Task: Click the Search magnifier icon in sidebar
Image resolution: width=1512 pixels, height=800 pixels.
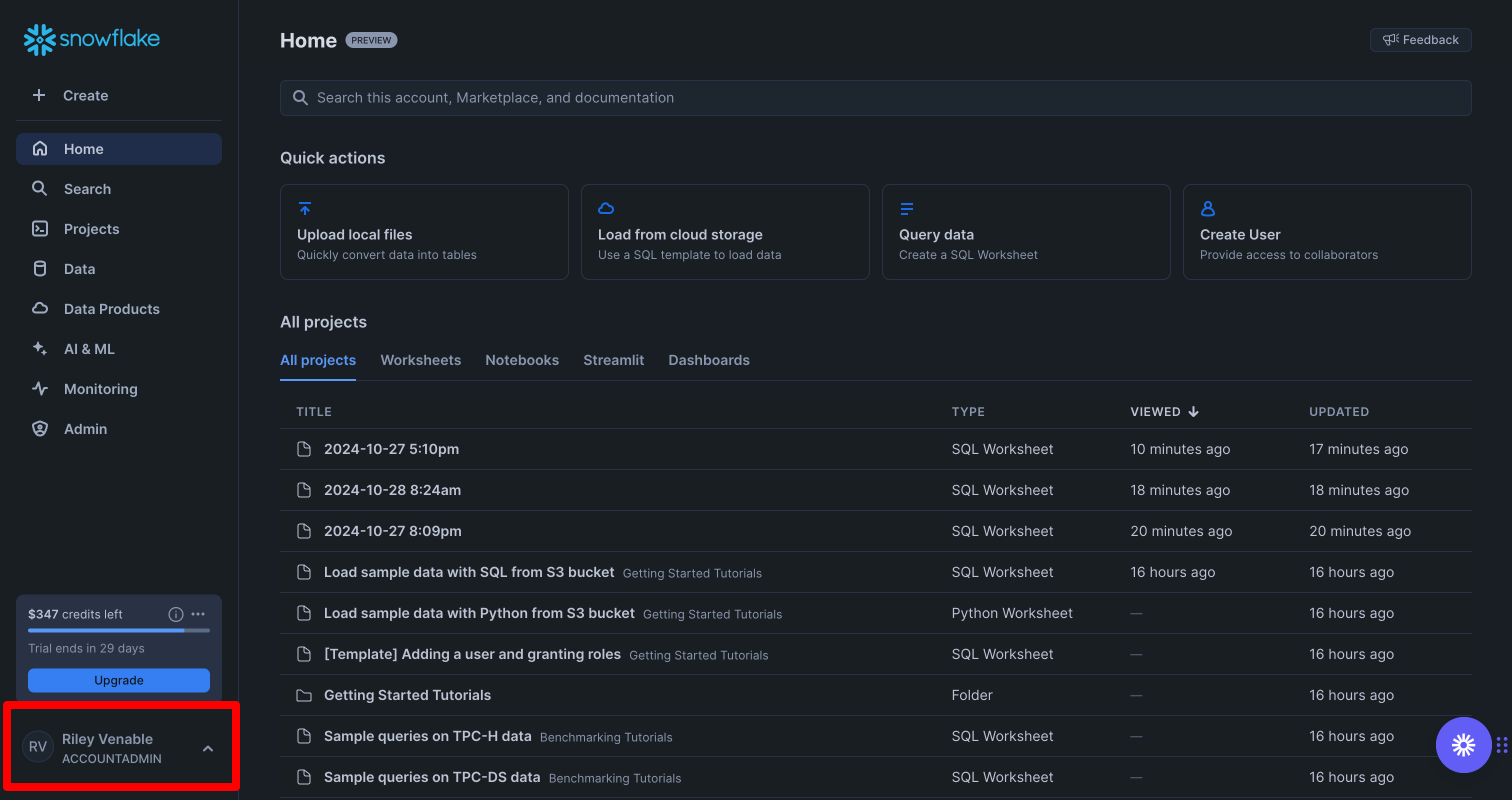Action: pyautogui.click(x=39, y=188)
